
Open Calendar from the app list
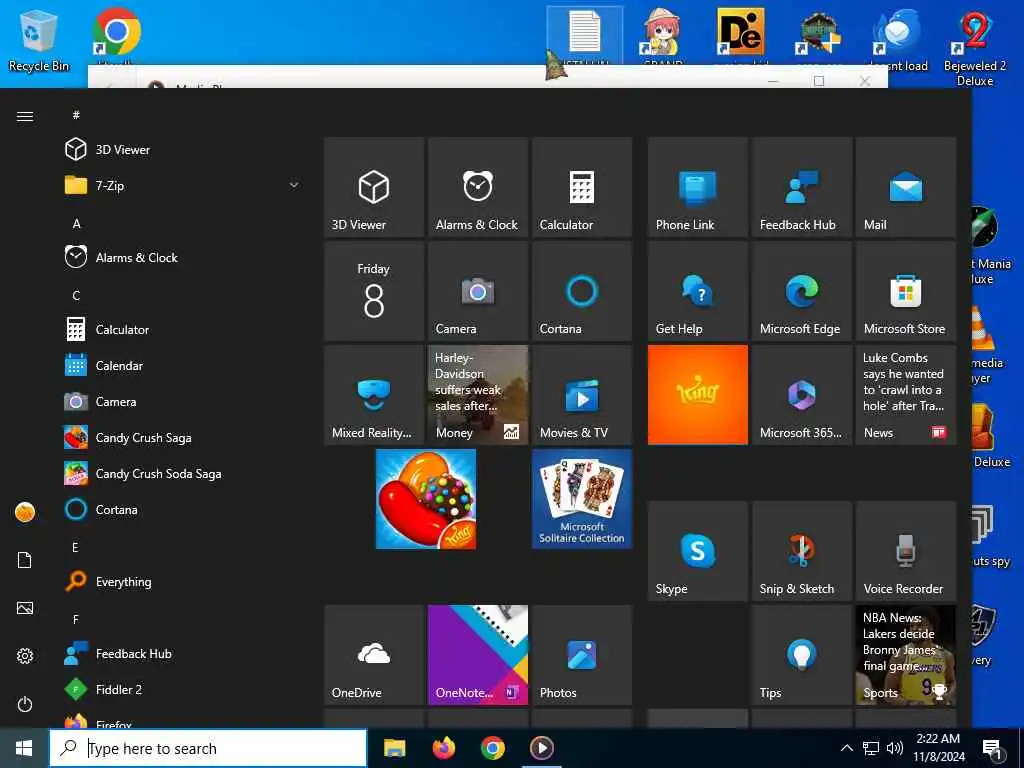pos(183,366)
